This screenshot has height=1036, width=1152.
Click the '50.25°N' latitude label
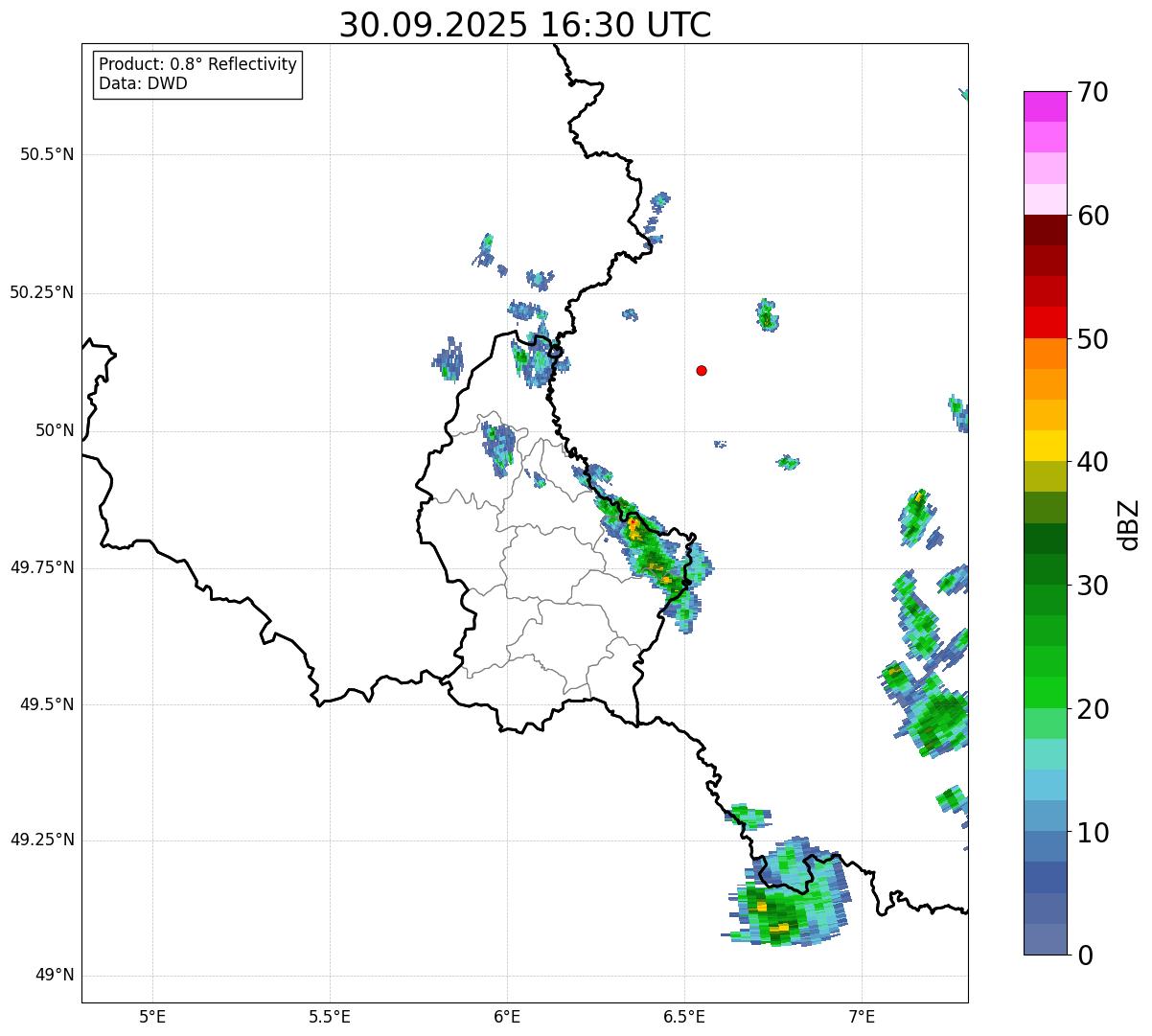click(42, 292)
